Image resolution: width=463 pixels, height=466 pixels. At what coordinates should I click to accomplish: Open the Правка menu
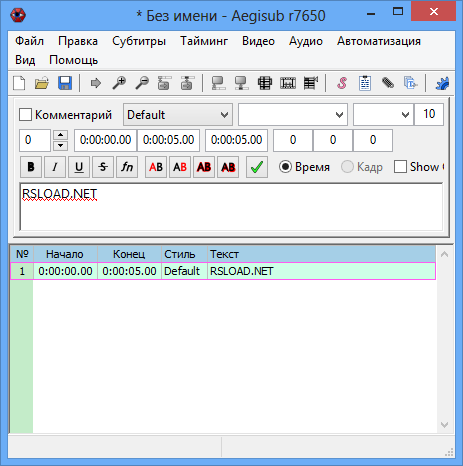point(78,41)
